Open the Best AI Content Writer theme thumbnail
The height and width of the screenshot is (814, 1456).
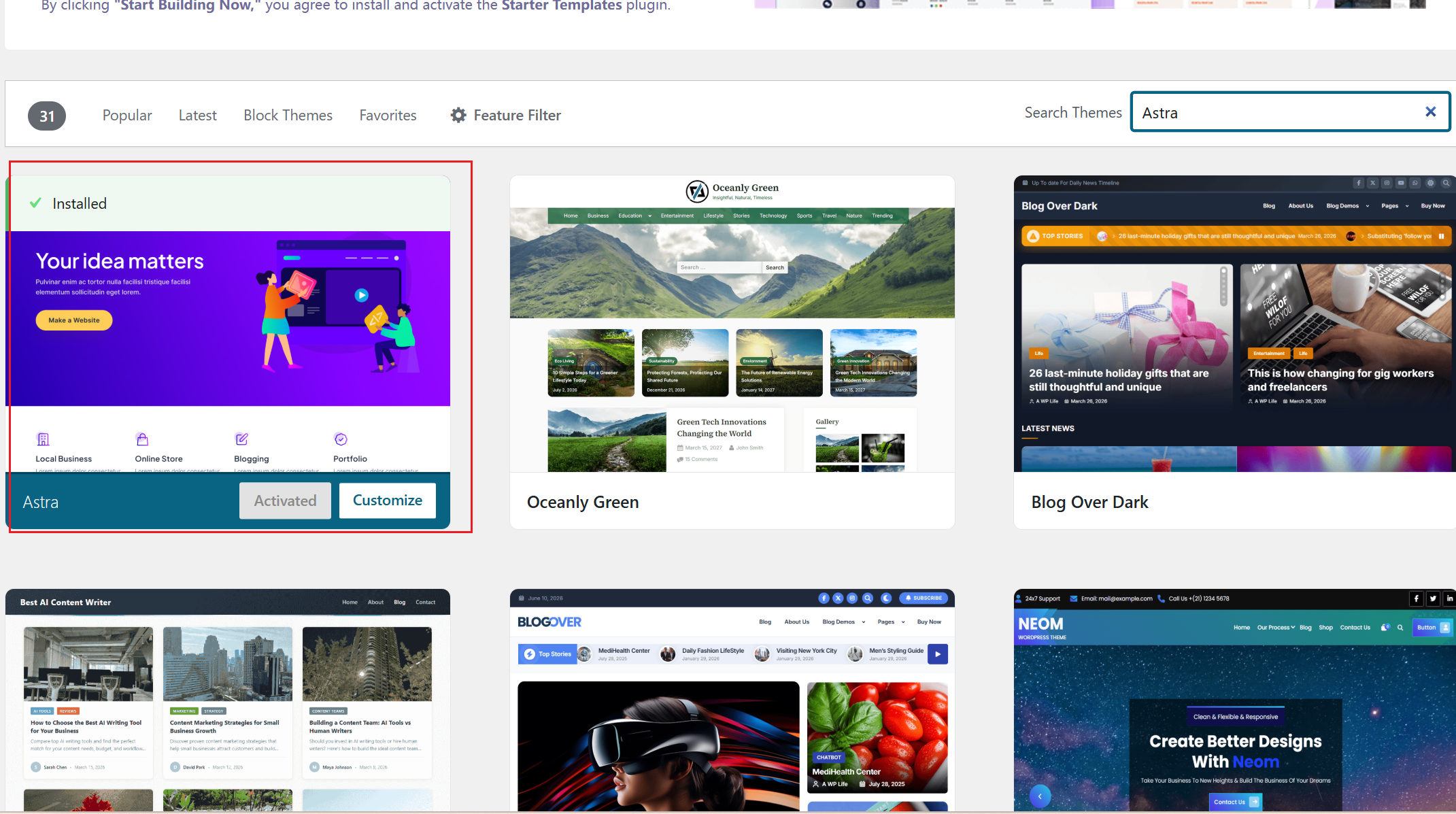[228, 700]
